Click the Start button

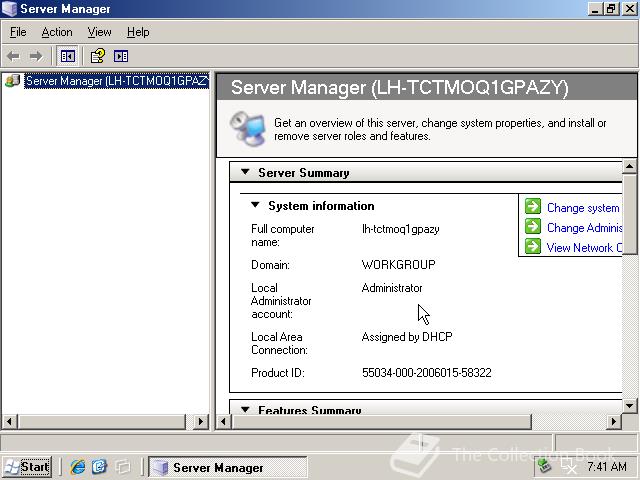click(x=27, y=467)
